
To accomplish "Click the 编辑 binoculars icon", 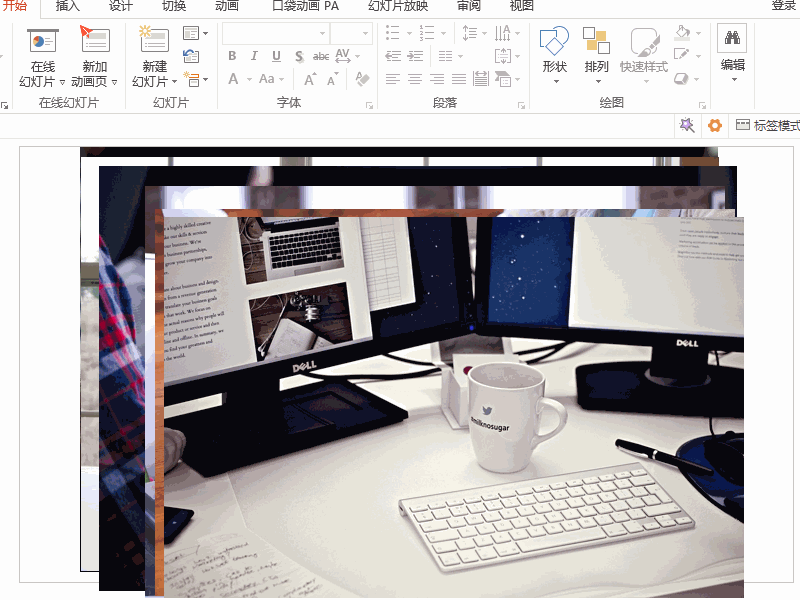I will (x=732, y=40).
